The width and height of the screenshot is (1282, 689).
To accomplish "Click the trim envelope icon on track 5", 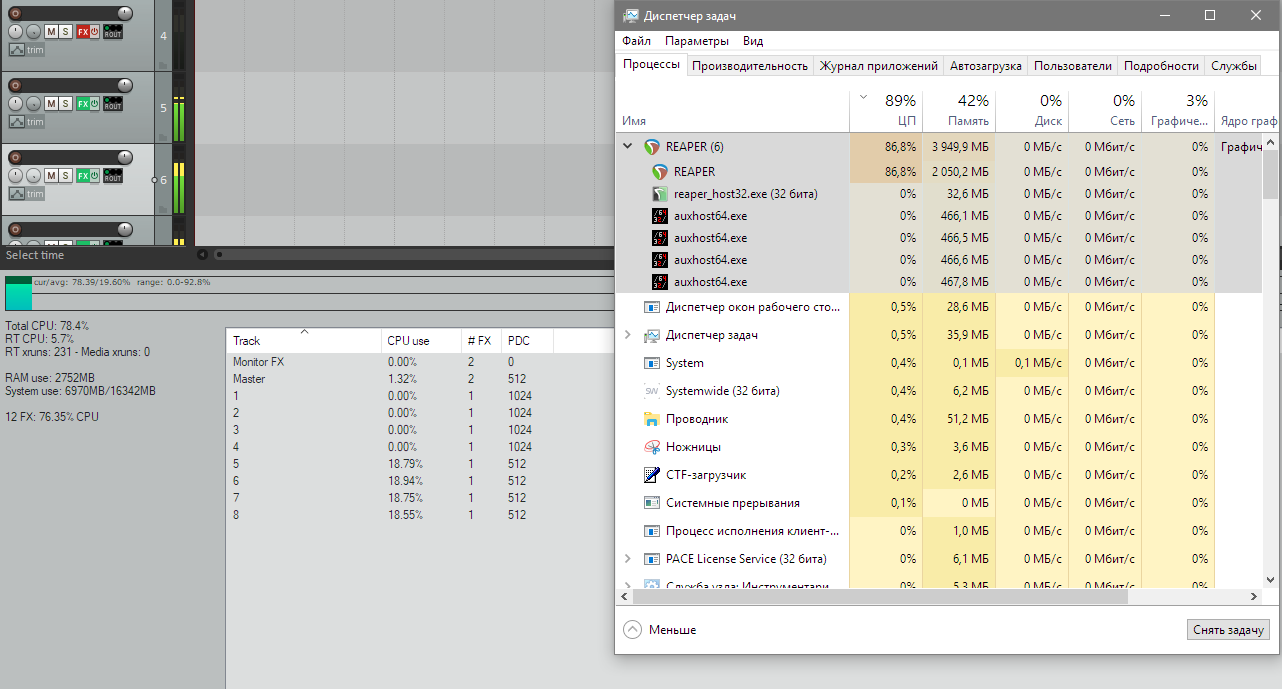I will point(17,122).
